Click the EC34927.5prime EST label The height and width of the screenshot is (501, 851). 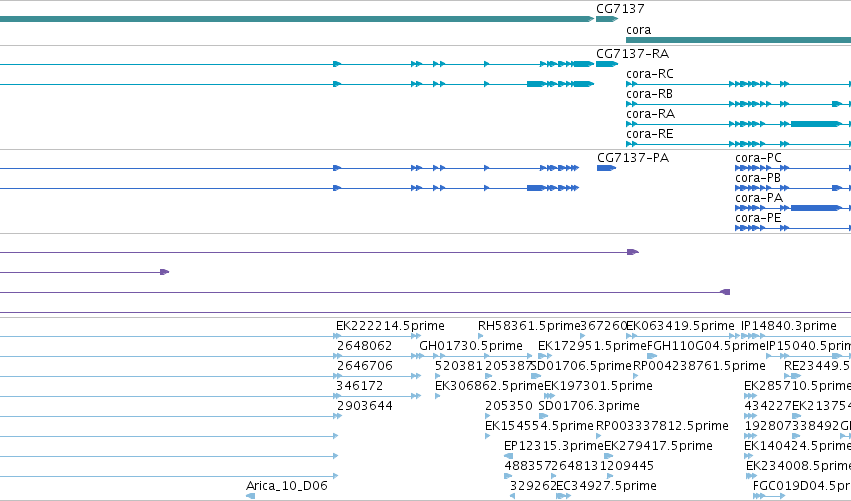[x=606, y=486]
